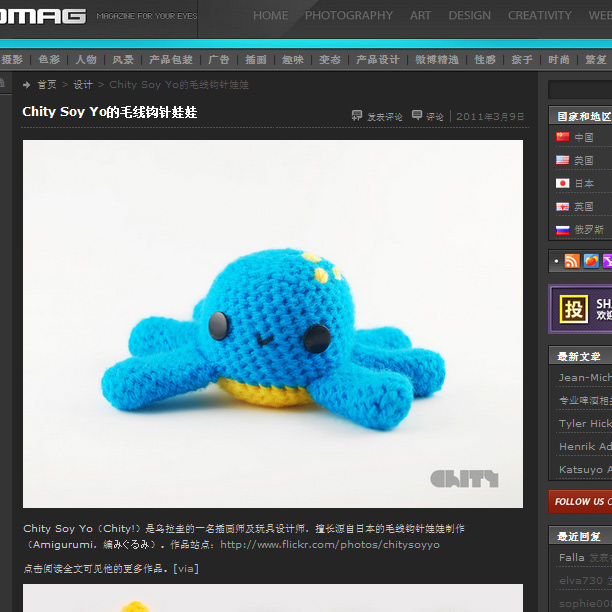This screenshot has width=612, height=612.
Task: Open the Henrik Ad recent article
Action: click(x=585, y=447)
